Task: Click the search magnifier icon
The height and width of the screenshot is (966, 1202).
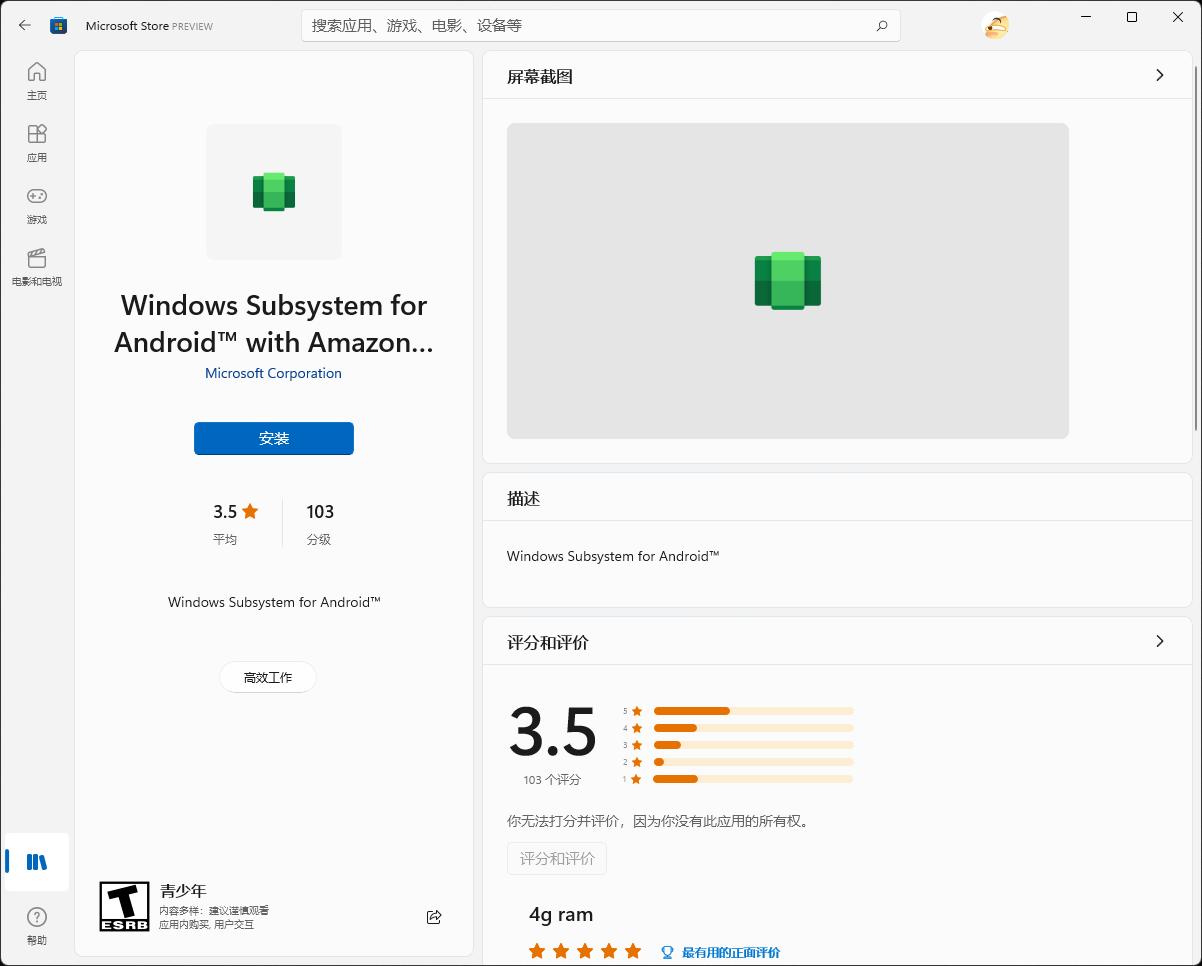Action: click(881, 26)
